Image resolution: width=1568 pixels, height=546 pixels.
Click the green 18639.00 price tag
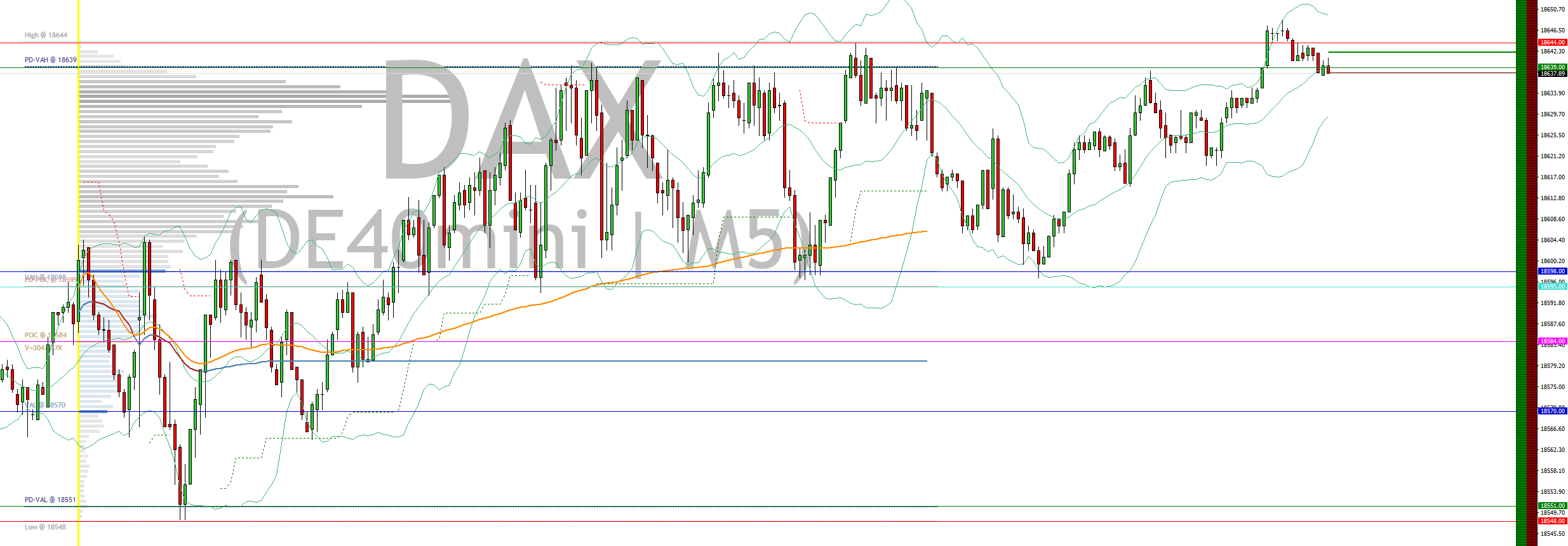[1552, 67]
